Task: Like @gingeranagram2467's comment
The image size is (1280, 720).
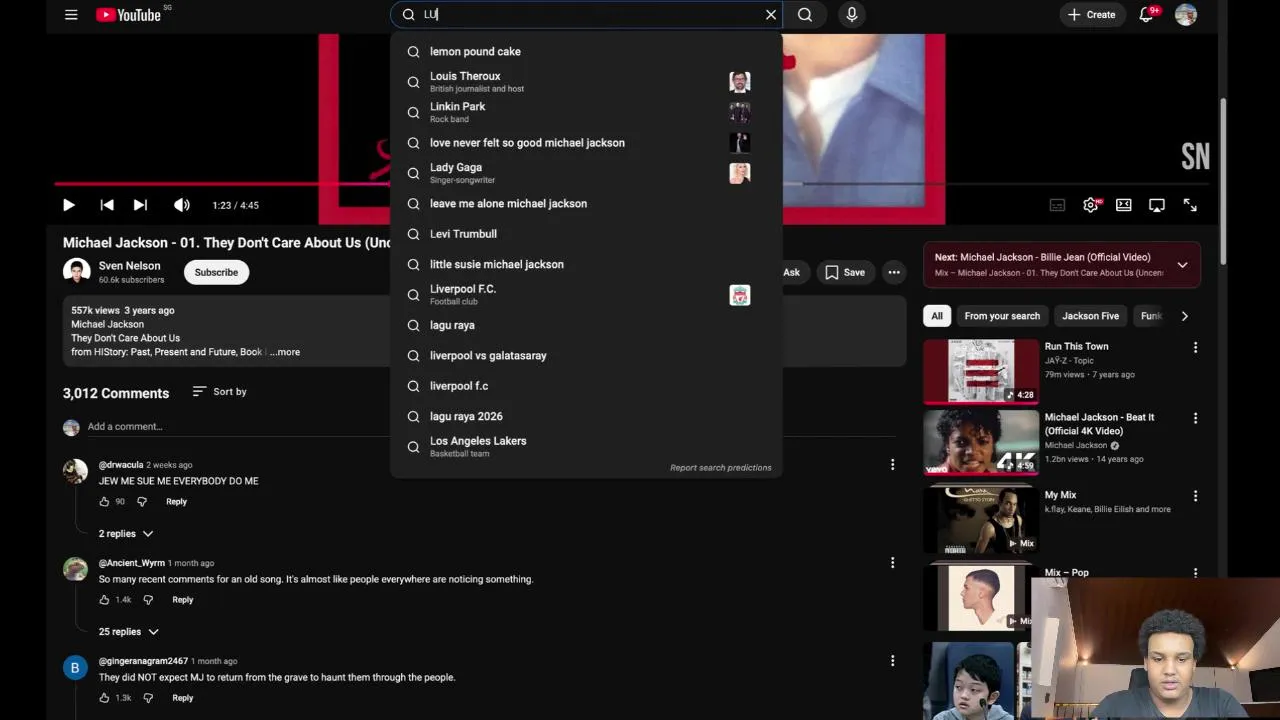Action: (104, 698)
